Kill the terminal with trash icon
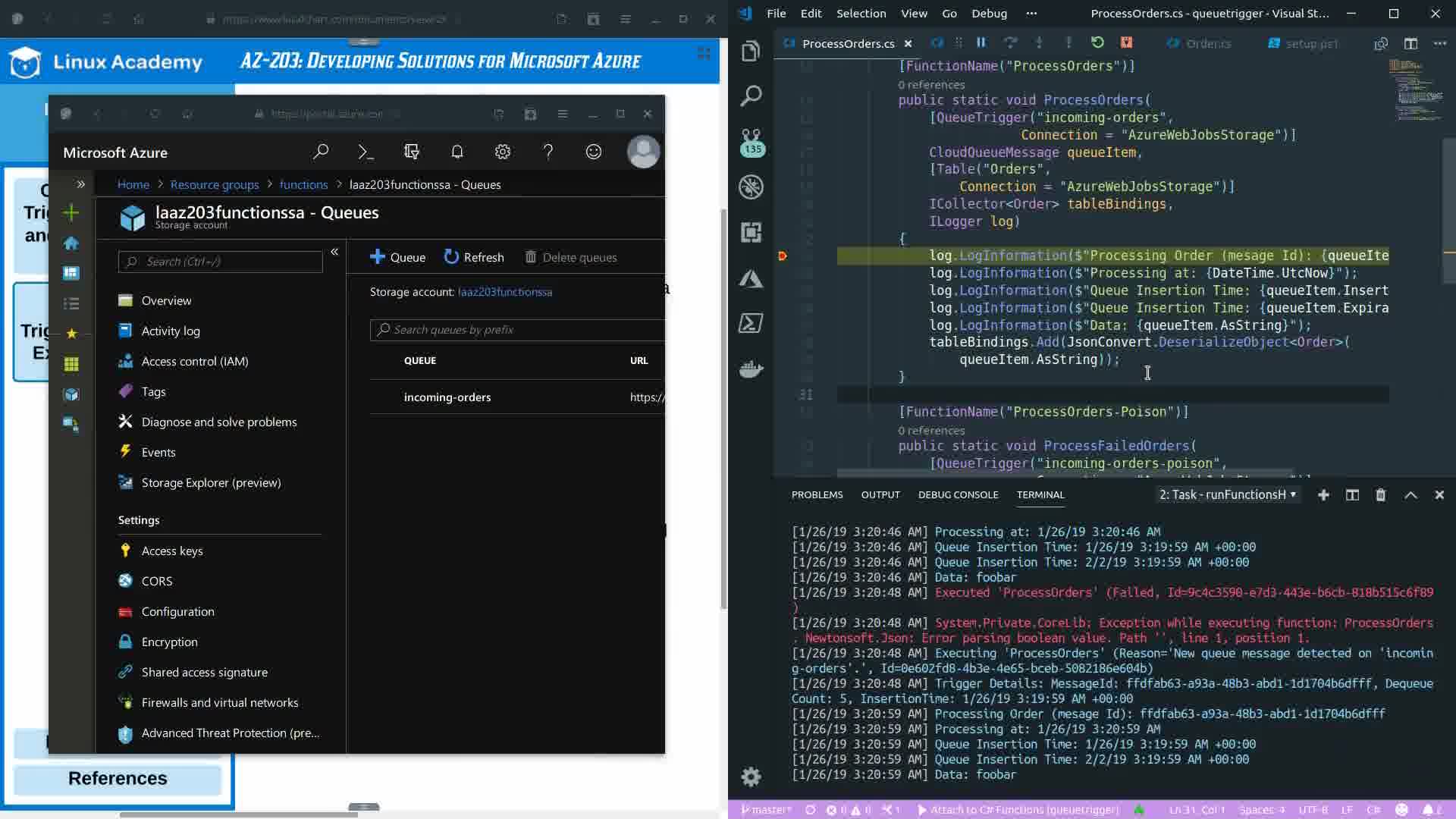The width and height of the screenshot is (1456, 819). coord(1380,495)
